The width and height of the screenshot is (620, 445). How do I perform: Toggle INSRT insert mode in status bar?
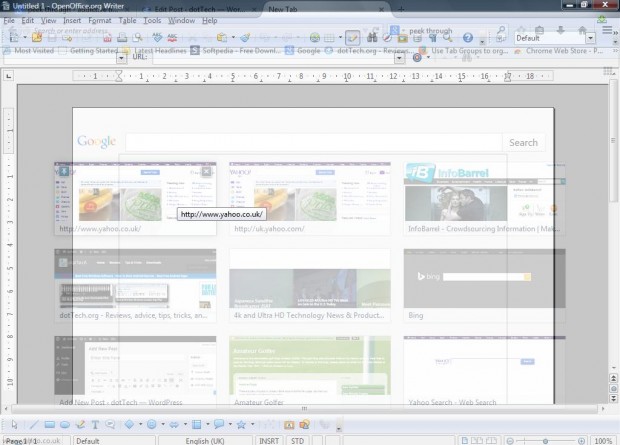(269, 441)
